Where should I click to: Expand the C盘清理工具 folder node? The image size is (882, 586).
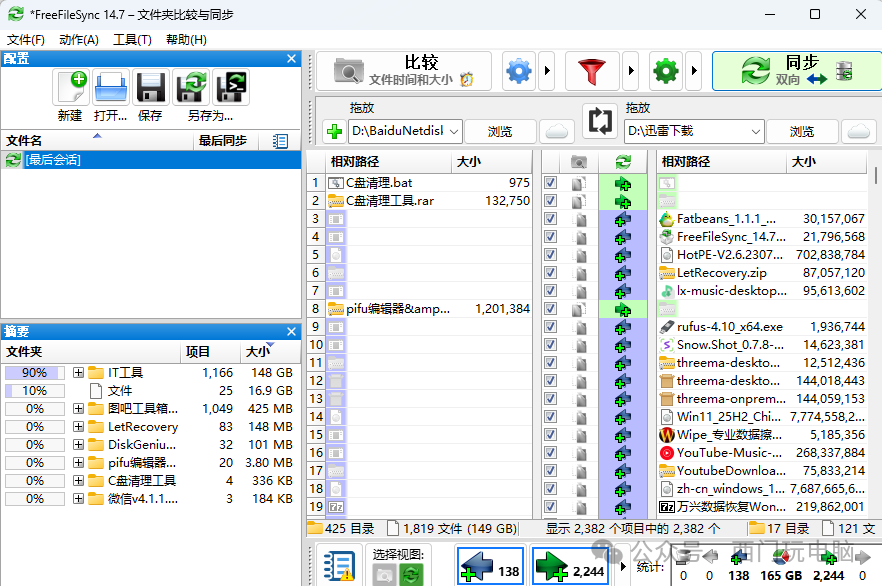78,481
